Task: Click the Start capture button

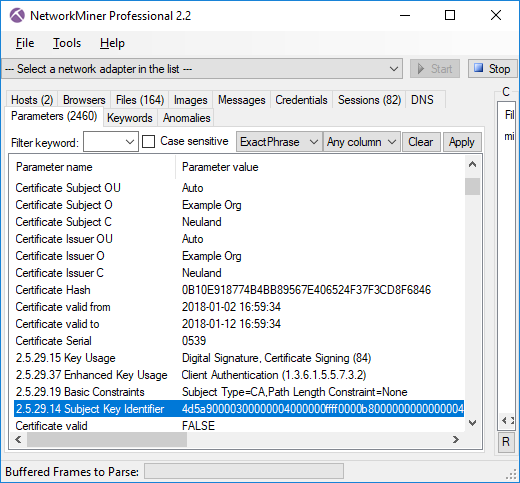Action: [x=435, y=69]
